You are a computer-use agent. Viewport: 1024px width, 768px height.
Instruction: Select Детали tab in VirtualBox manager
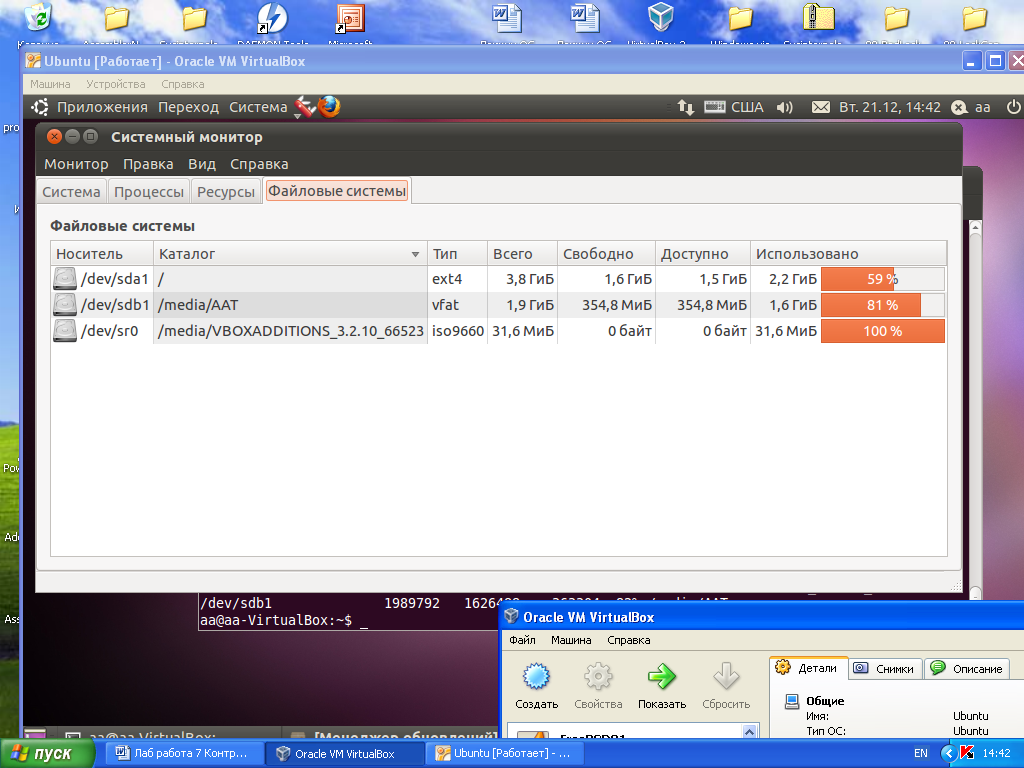coord(808,668)
